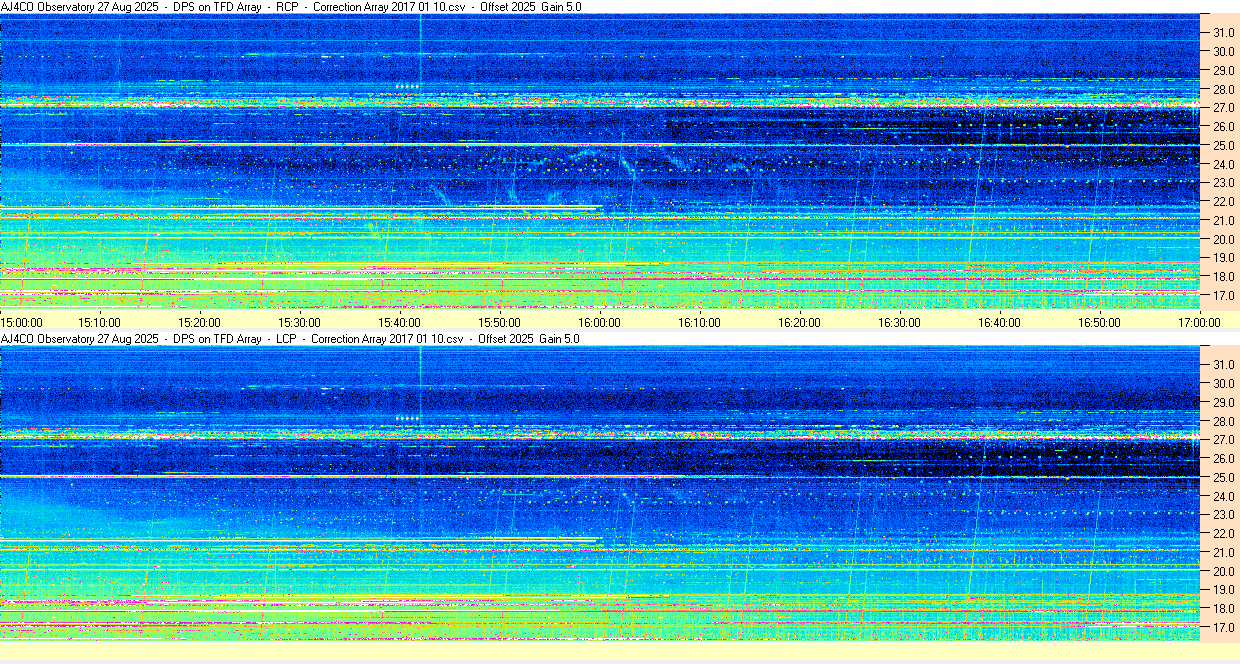The height and width of the screenshot is (664, 1240).
Task: Click 19.0 on the LCP frequency scale
Action: click(1224, 590)
